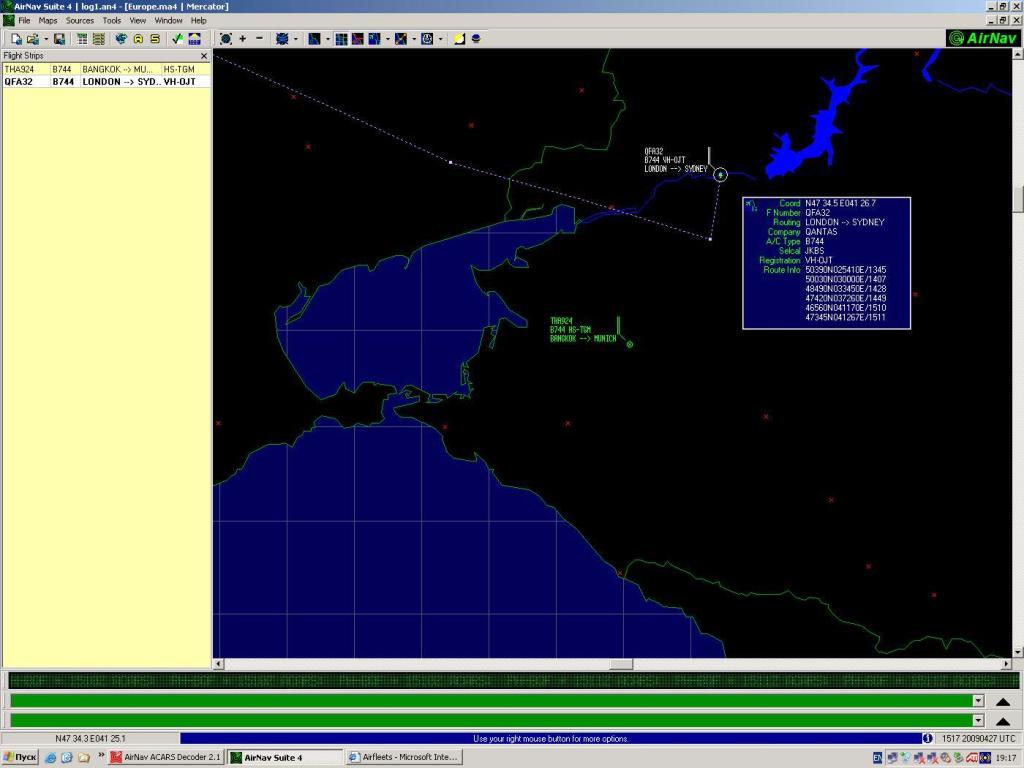Click the vertical scrollbar up arrow
This screenshot has width=1024, height=768.
(x=1017, y=54)
